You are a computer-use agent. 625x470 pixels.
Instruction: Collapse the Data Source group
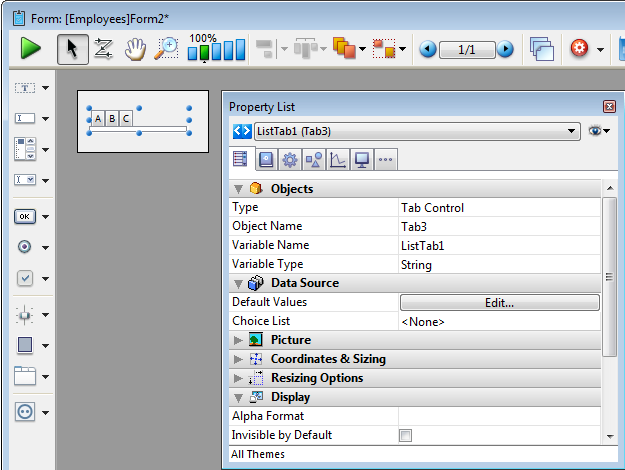(x=238, y=283)
